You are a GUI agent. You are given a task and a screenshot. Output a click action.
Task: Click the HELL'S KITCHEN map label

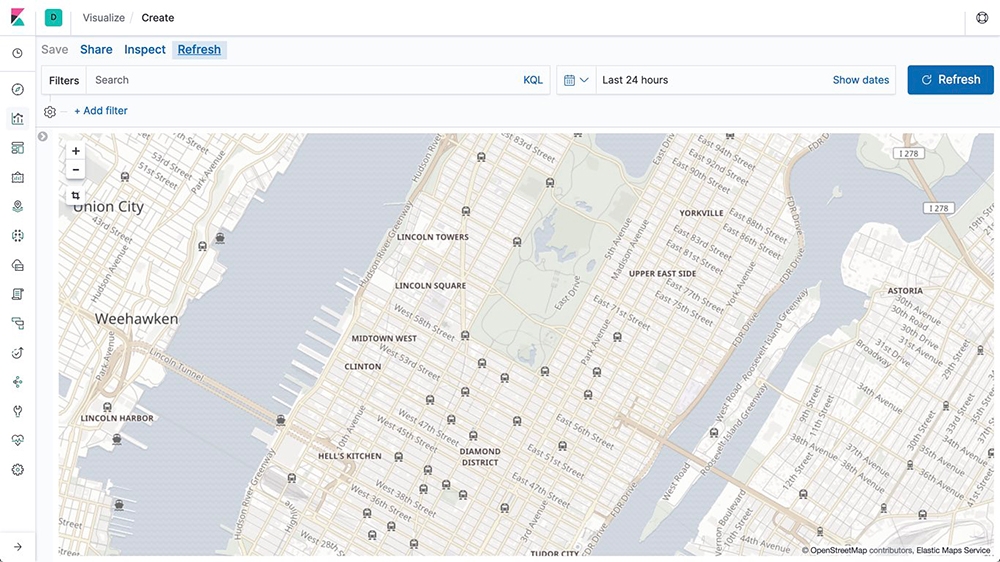coord(349,456)
